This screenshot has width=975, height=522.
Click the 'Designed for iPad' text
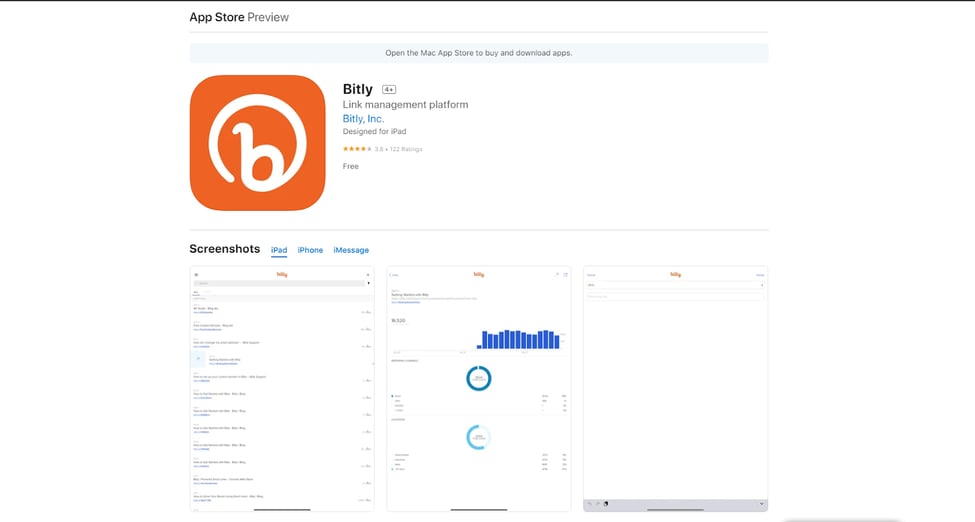point(374,131)
